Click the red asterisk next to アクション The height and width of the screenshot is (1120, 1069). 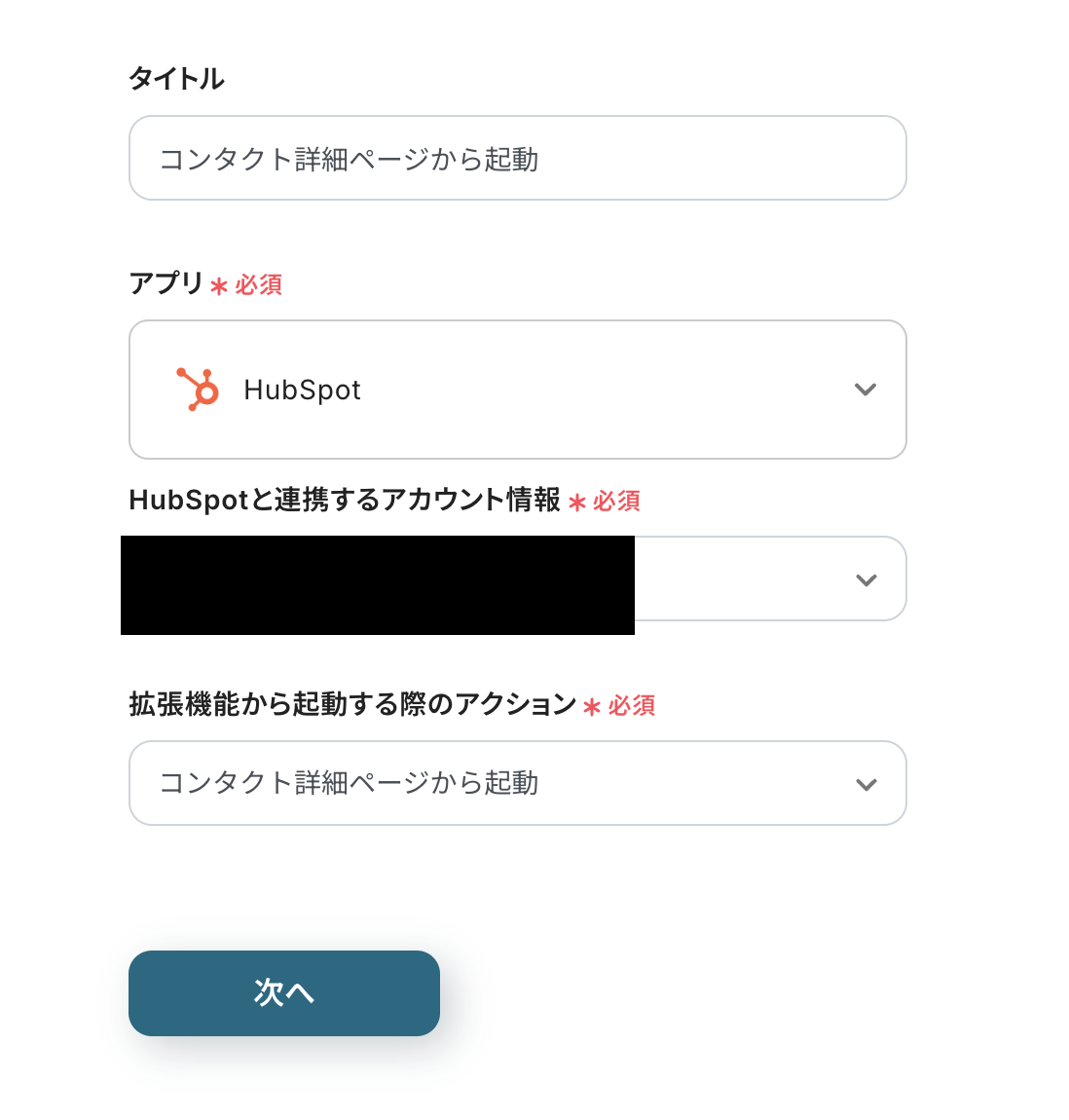pos(592,707)
